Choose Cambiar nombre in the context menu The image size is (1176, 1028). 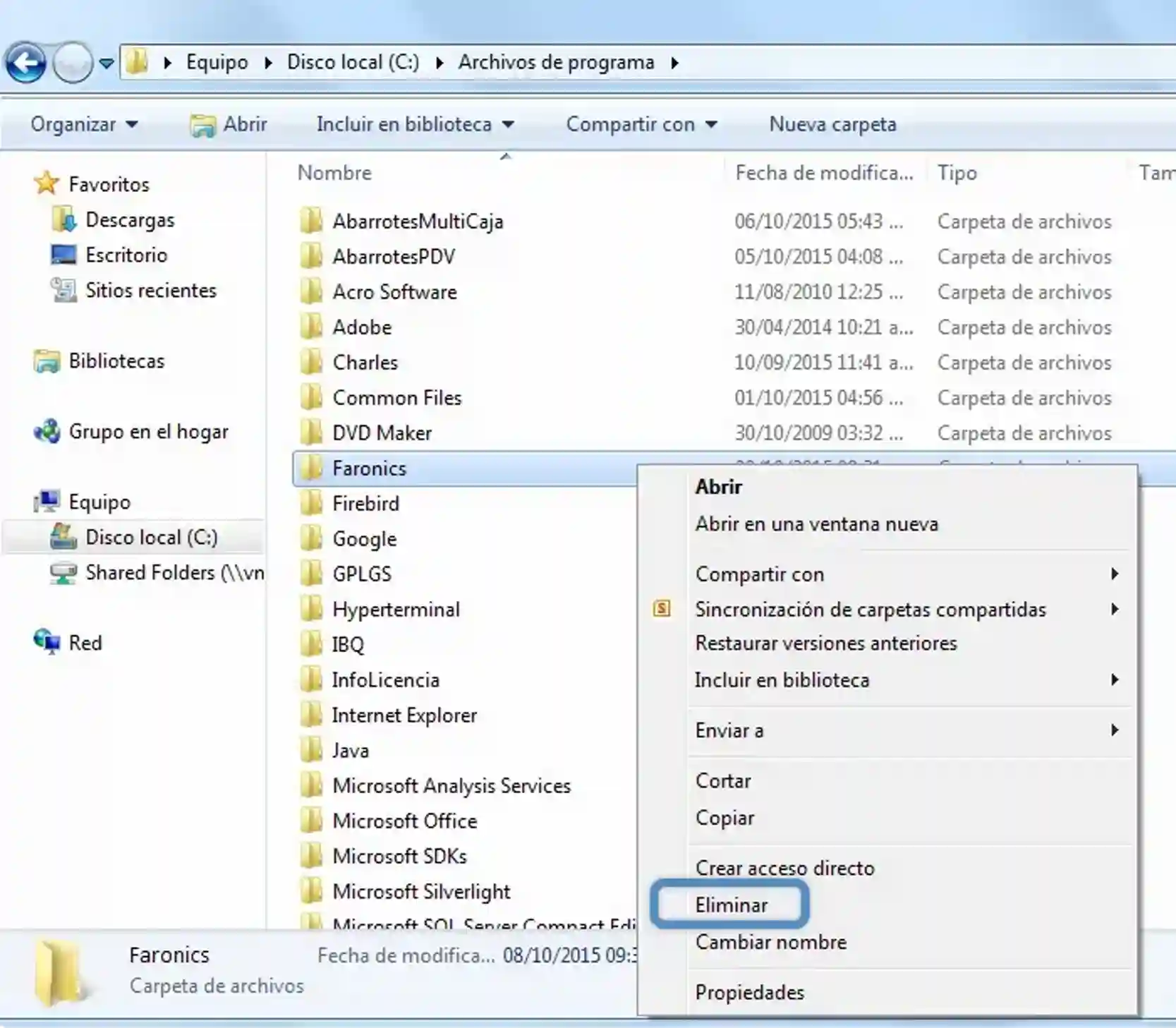tap(770, 942)
